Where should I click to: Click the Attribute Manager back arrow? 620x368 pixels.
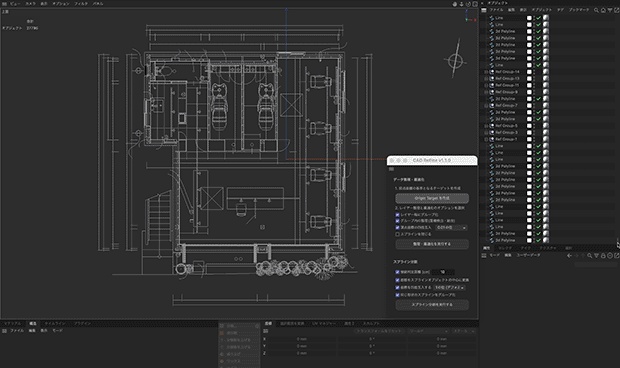pyautogui.click(x=569, y=256)
